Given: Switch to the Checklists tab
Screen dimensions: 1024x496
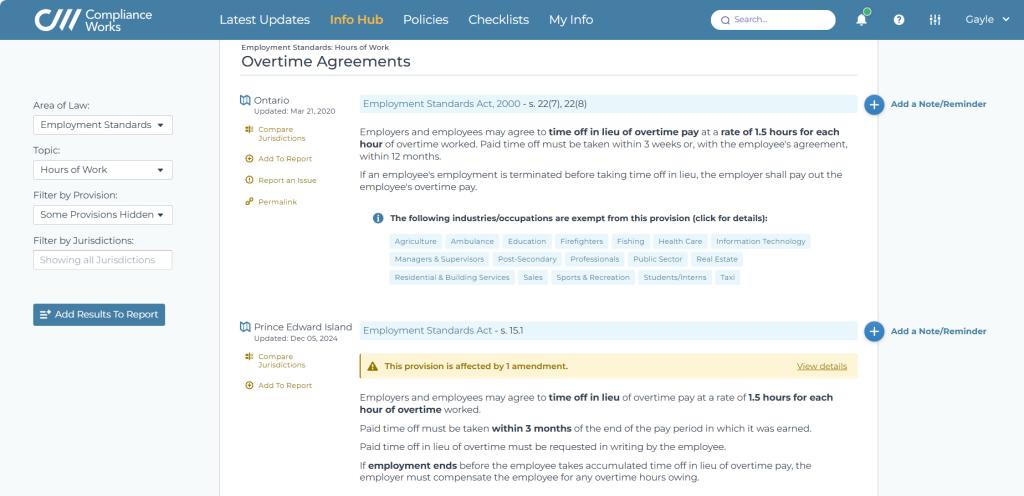Looking at the screenshot, I should [x=498, y=20].
